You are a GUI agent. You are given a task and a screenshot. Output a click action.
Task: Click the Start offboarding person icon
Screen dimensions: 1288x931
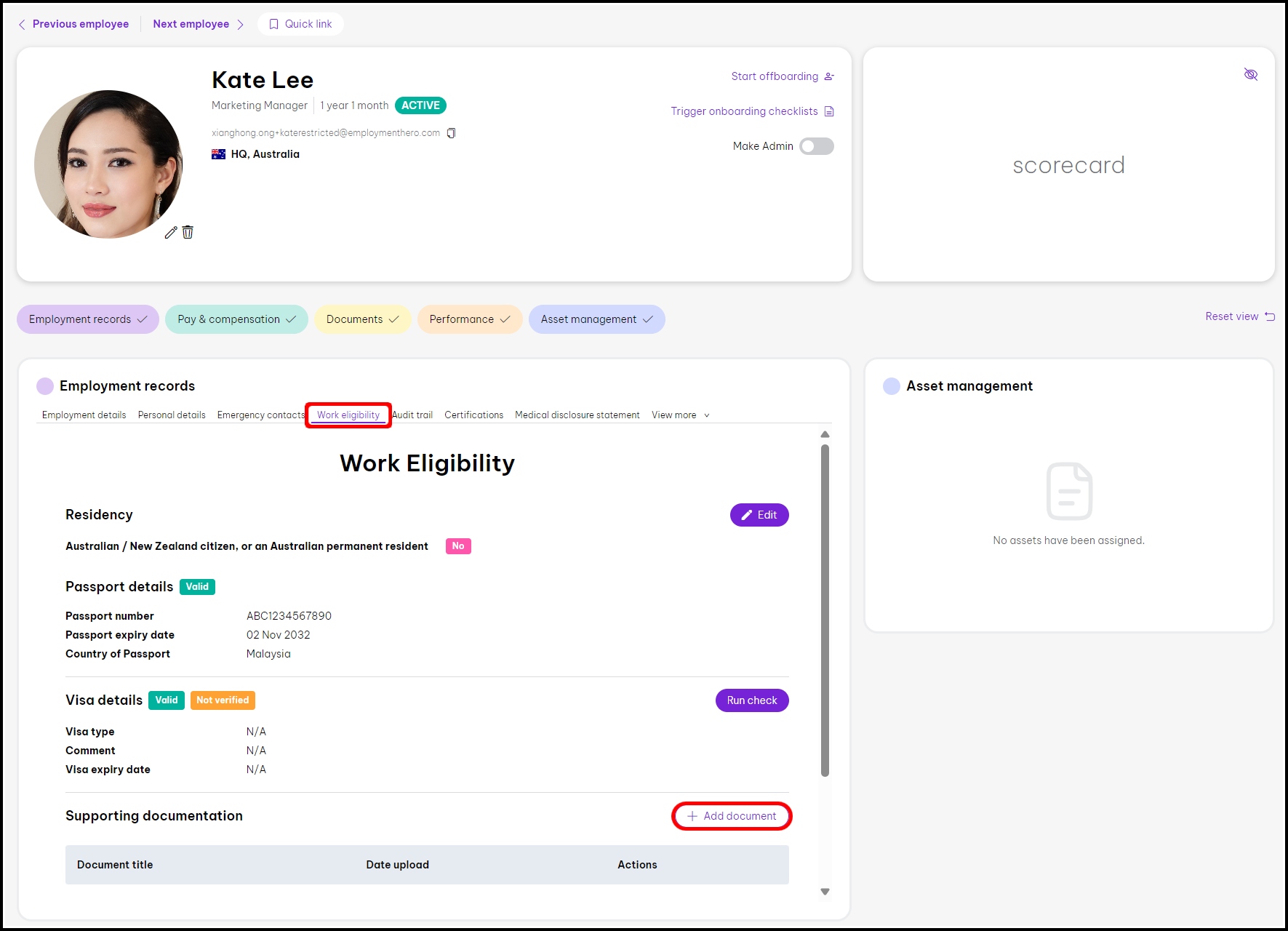829,76
